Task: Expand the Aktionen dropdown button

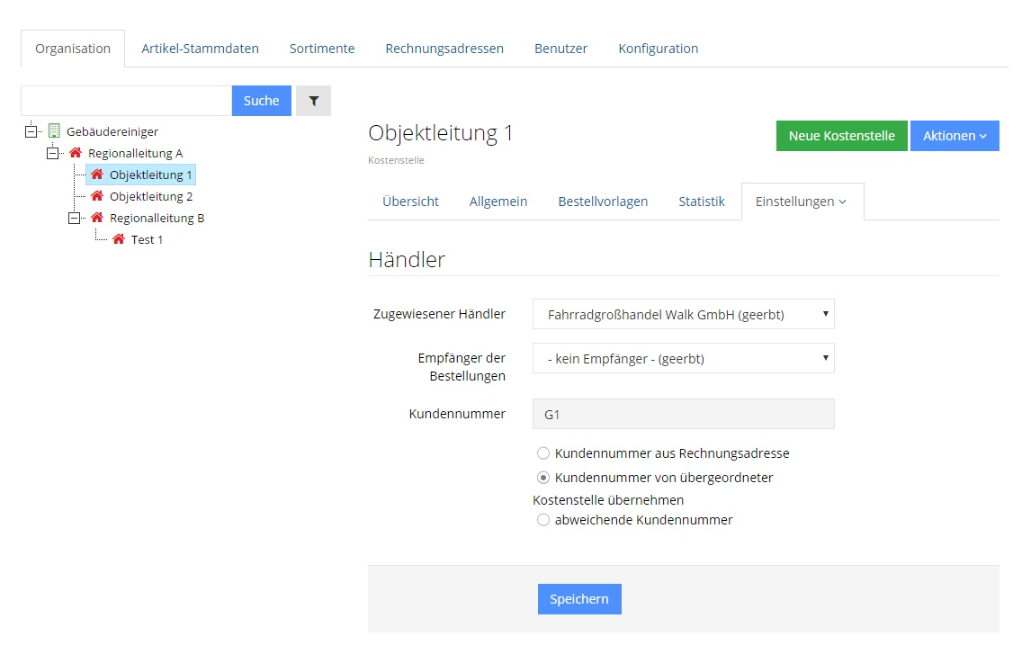Action: click(x=954, y=136)
